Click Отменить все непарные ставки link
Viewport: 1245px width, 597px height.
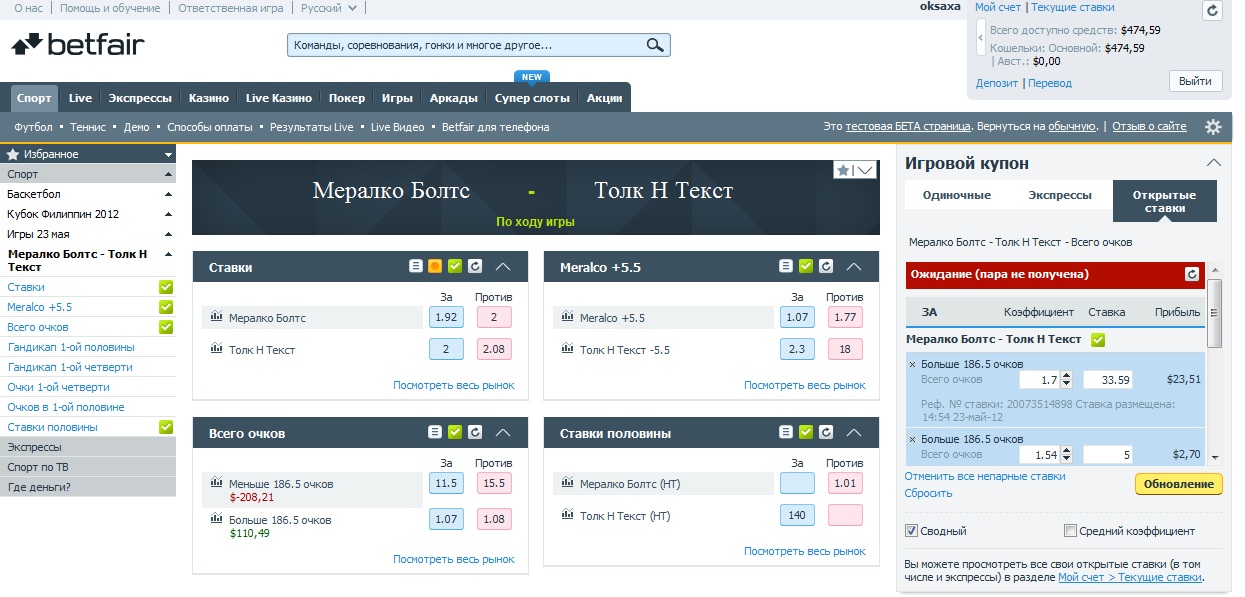(x=984, y=477)
